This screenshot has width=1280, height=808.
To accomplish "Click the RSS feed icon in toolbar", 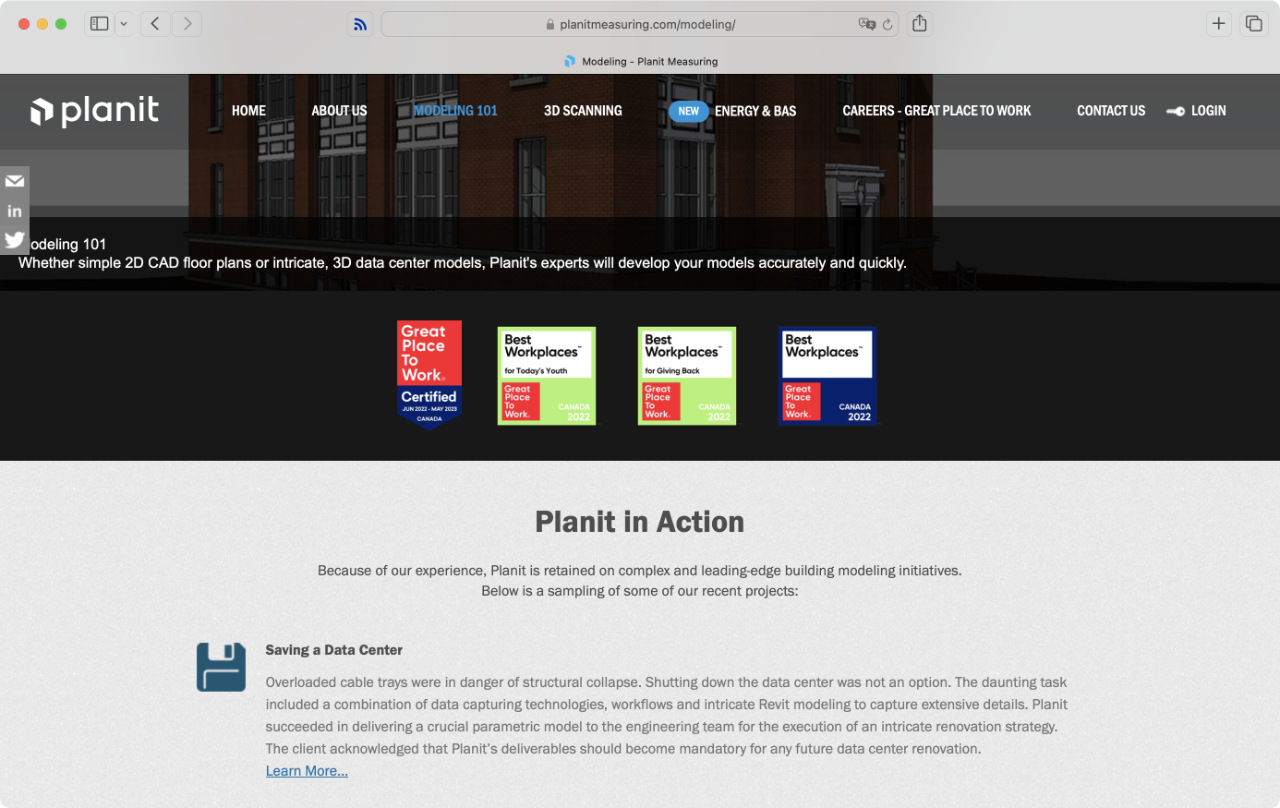I will coord(360,24).
